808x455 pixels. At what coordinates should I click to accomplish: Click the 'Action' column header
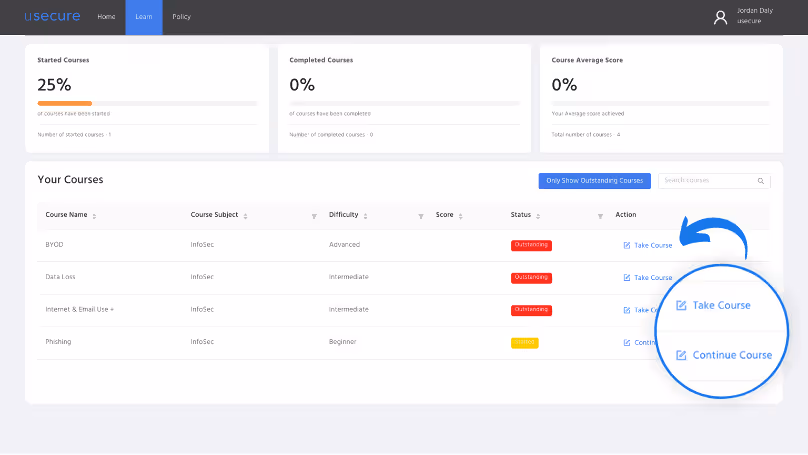click(626, 215)
